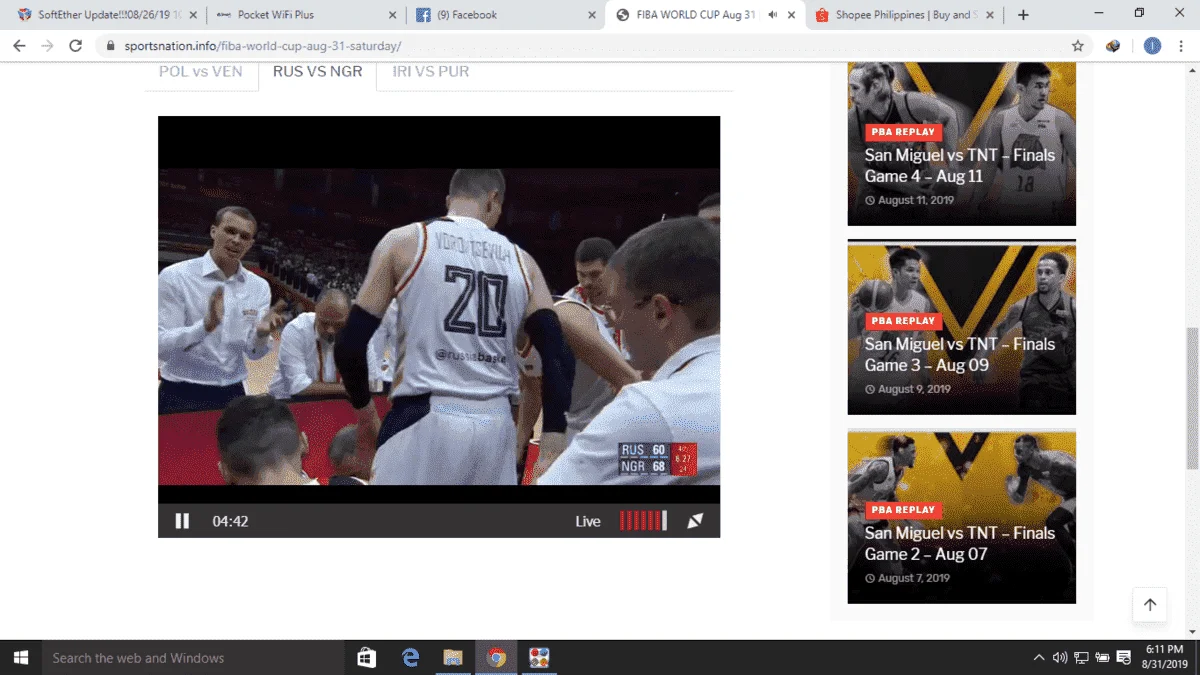Open the Chrome profile avatar
Screen dimensions: 1200x675
pyautogui.click(x=1152, y=46)
